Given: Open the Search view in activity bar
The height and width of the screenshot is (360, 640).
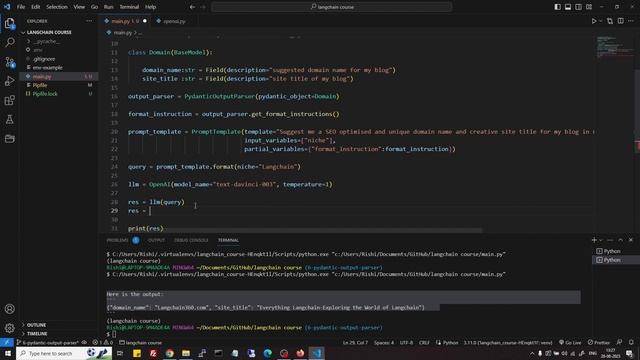Looking at the screenshot, I should (10, 42).
